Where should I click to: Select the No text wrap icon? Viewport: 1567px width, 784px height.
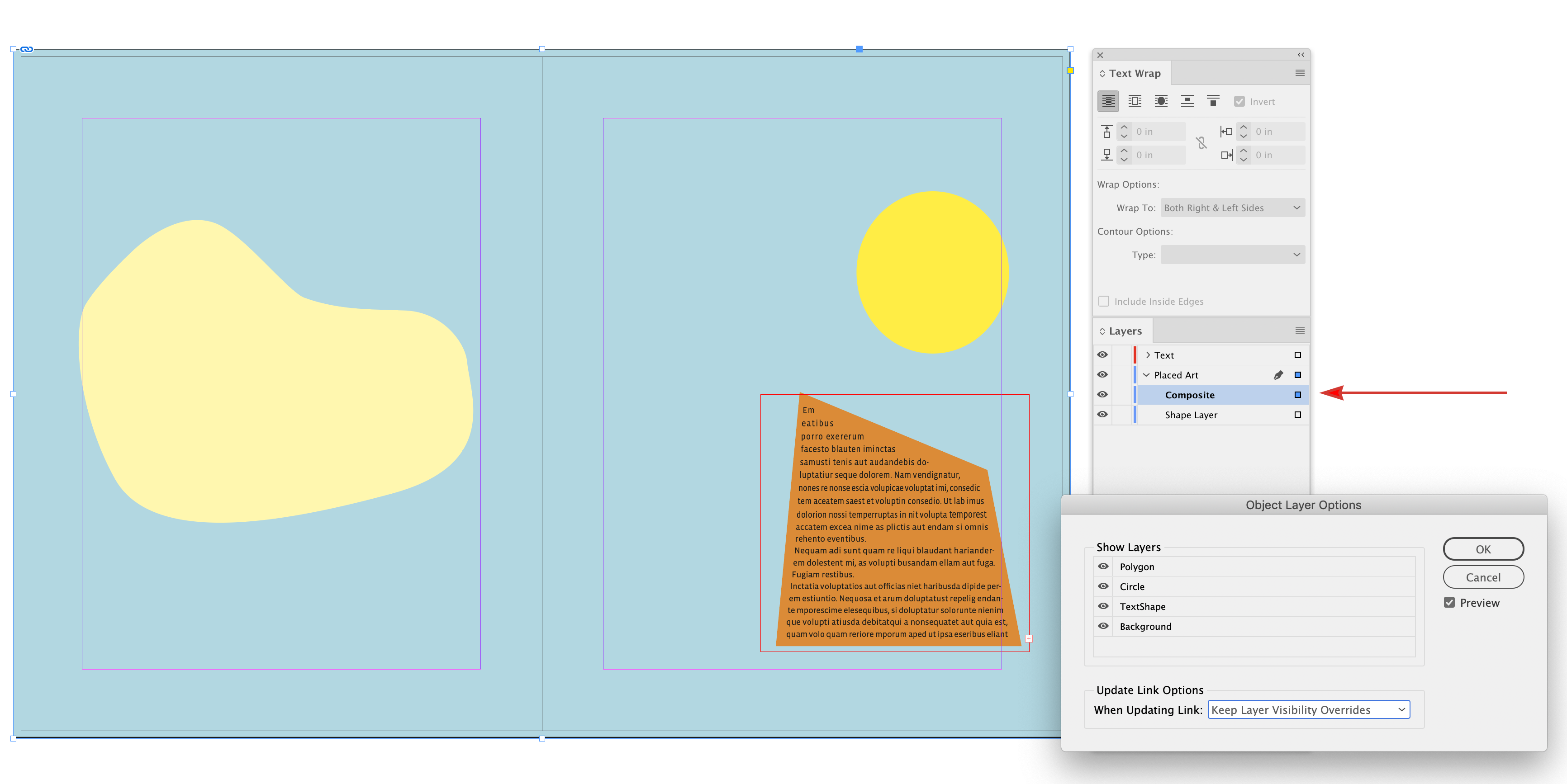(x=1108, y=101)
